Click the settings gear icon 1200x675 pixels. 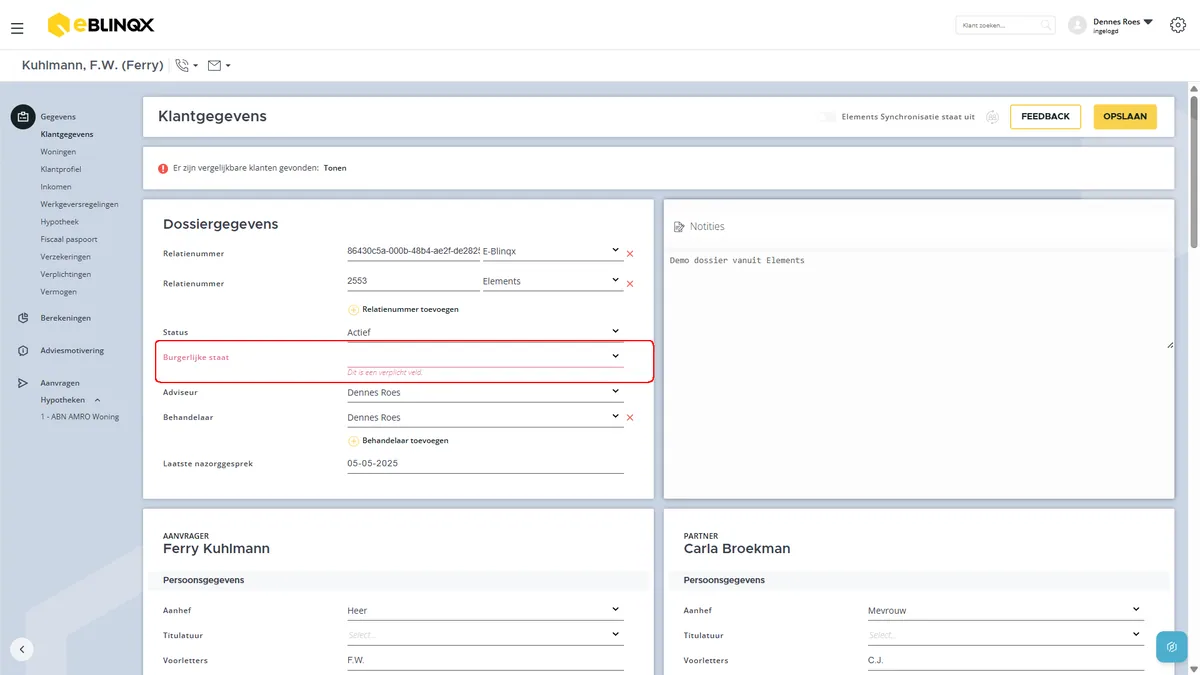(1177, 25)
